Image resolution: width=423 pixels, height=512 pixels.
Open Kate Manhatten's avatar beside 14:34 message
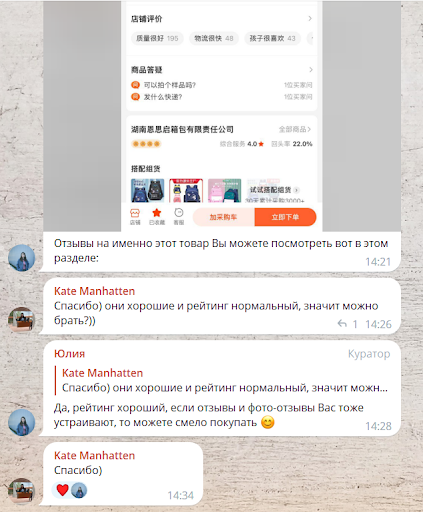[x=22, y=491]
